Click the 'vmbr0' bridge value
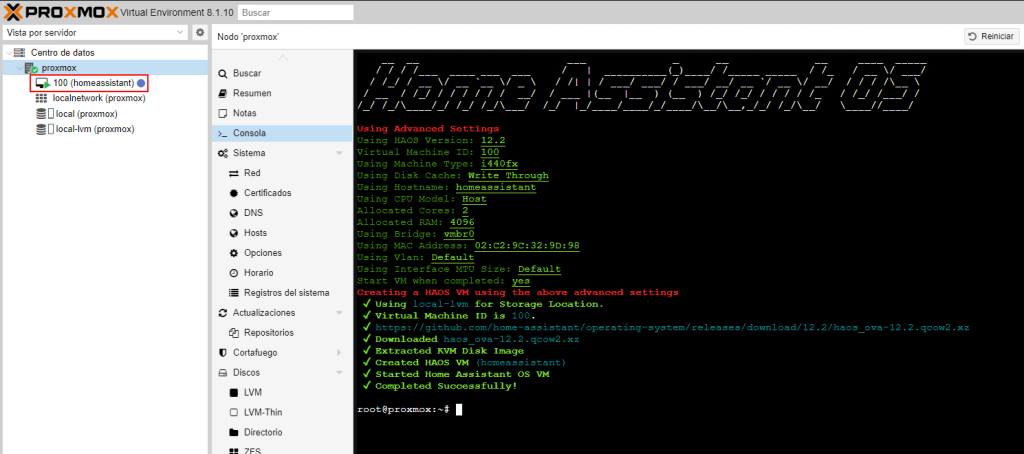Screen dimensions: 1024x454 point(459,234)
